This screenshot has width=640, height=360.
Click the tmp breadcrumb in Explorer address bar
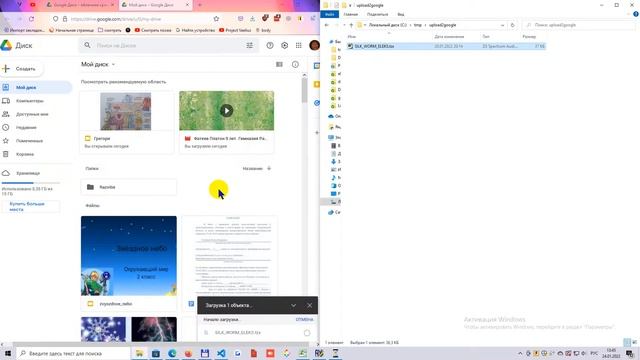(418, 25)
